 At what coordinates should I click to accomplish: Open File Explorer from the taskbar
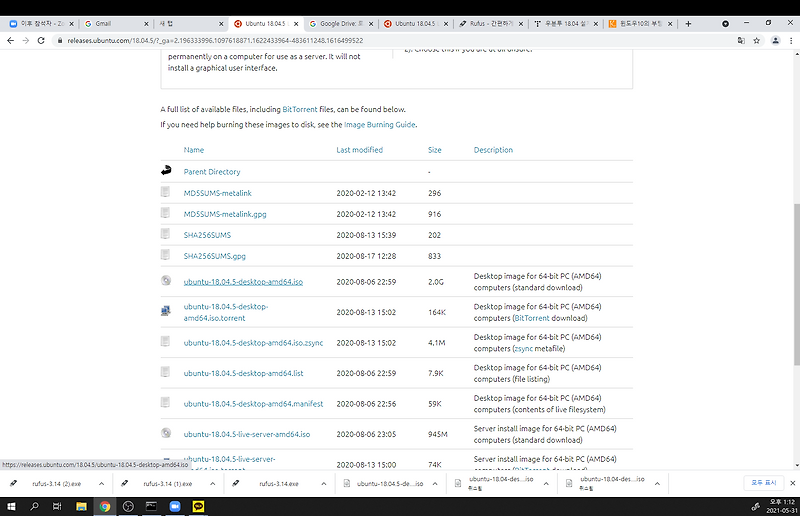[x=81, y=506]
